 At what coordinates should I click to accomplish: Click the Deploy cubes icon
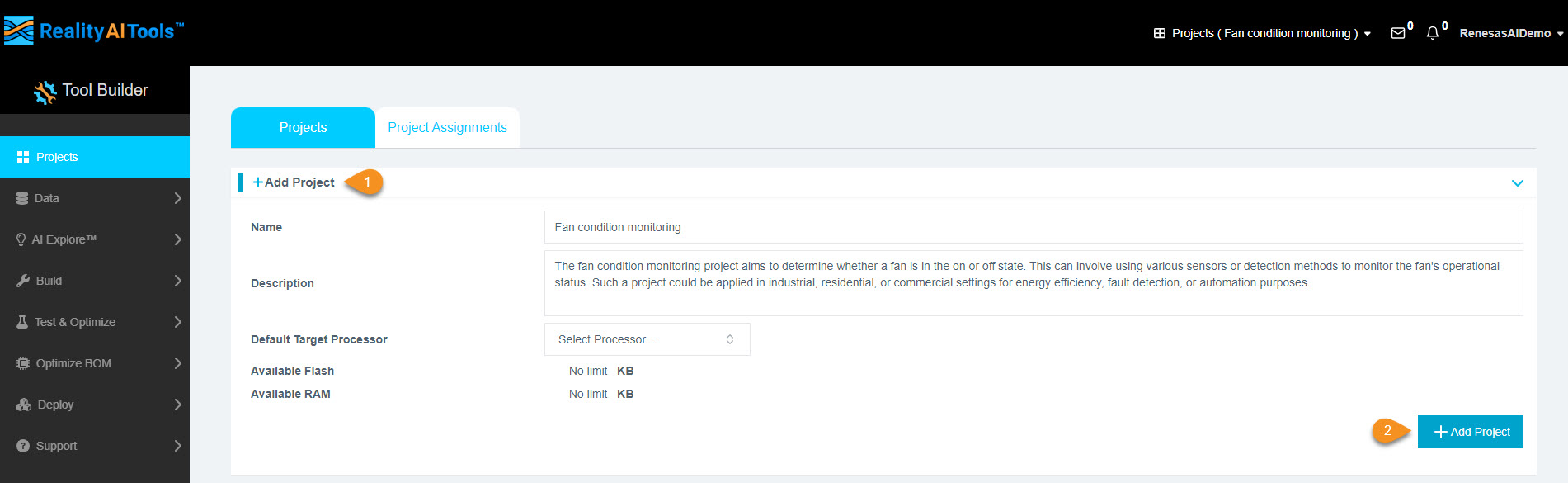[x=24, y=405]
